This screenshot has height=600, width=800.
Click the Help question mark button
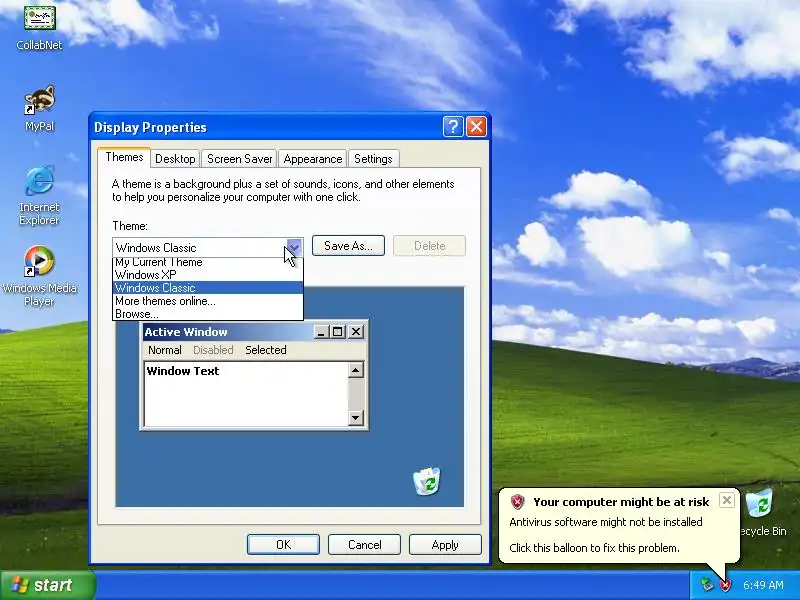point(453,127)
